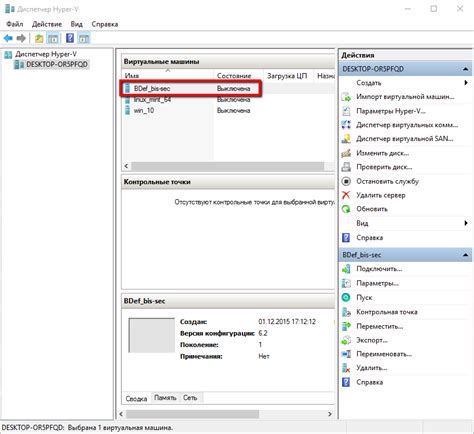The width and height of the screenshot is (474, 434).
Task: Click the red Удалить сервер icon
Action: [346, 195]
